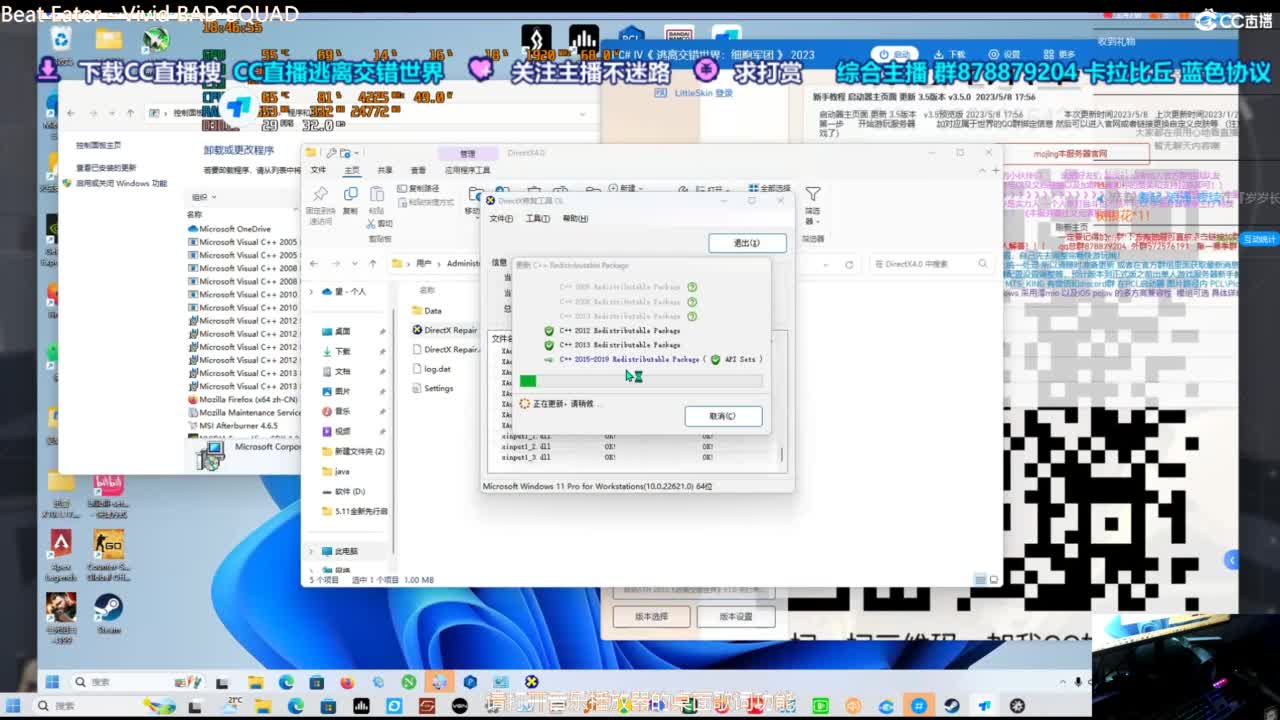The height and width of the screenshot is (720, 1280).
Task: Click the File Explorer refresh icon
Action: (x=849, y=264)
